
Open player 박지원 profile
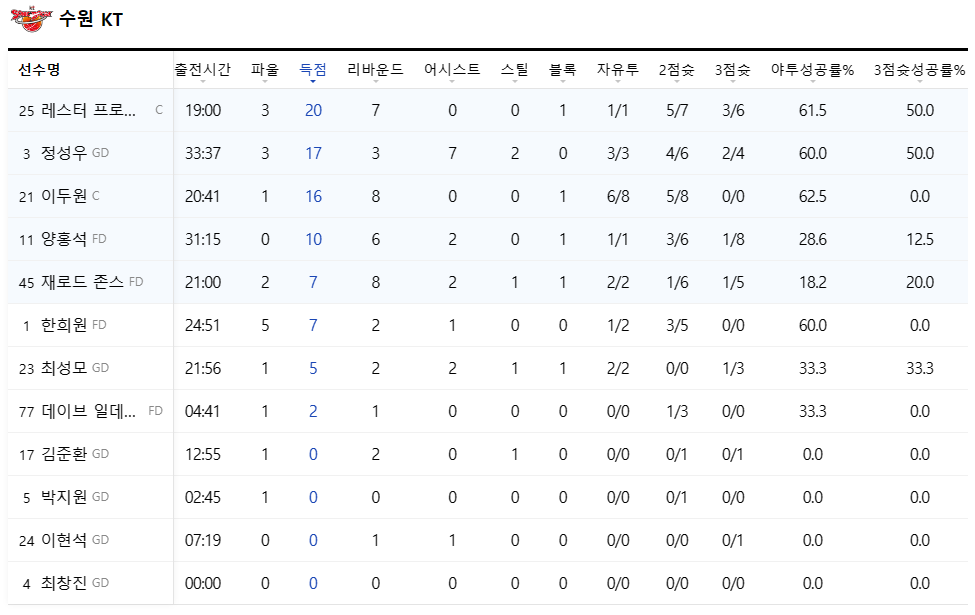(64, 497)
